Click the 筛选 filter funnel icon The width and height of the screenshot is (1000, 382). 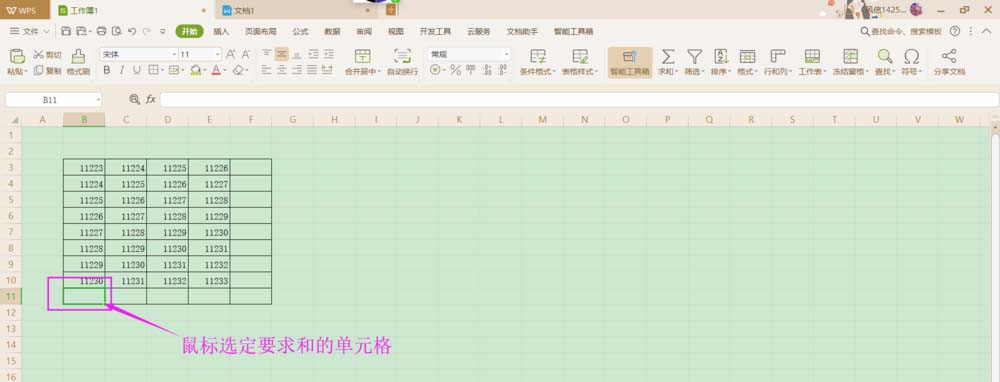point(694,57)
